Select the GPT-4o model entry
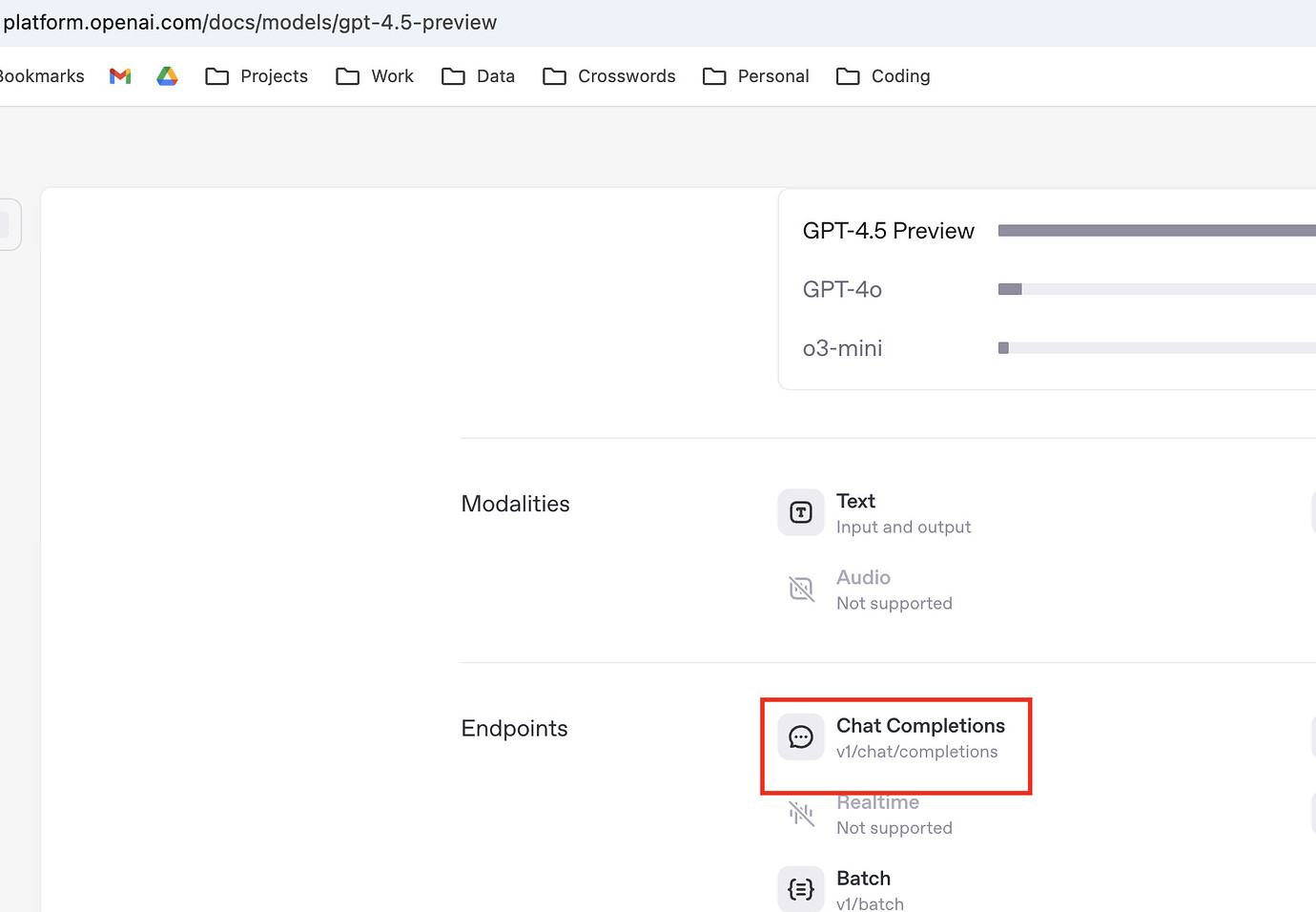This screenshot has height=912, width=1316. point(842,289)
